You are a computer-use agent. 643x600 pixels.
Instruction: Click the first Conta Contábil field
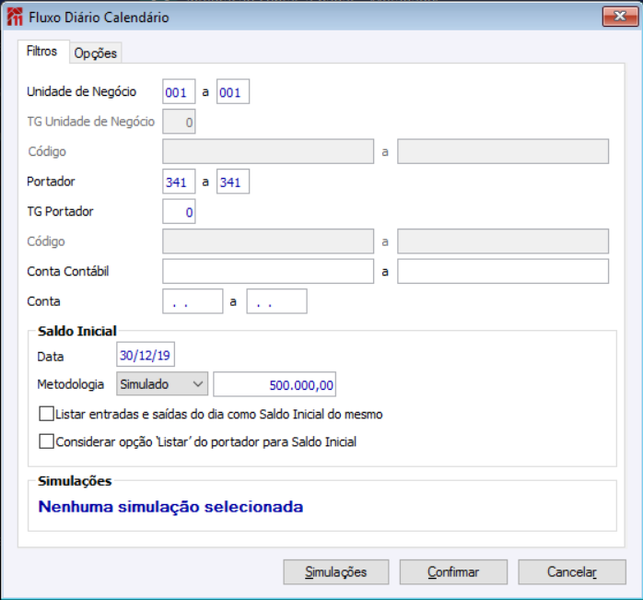tap(268, 271)
